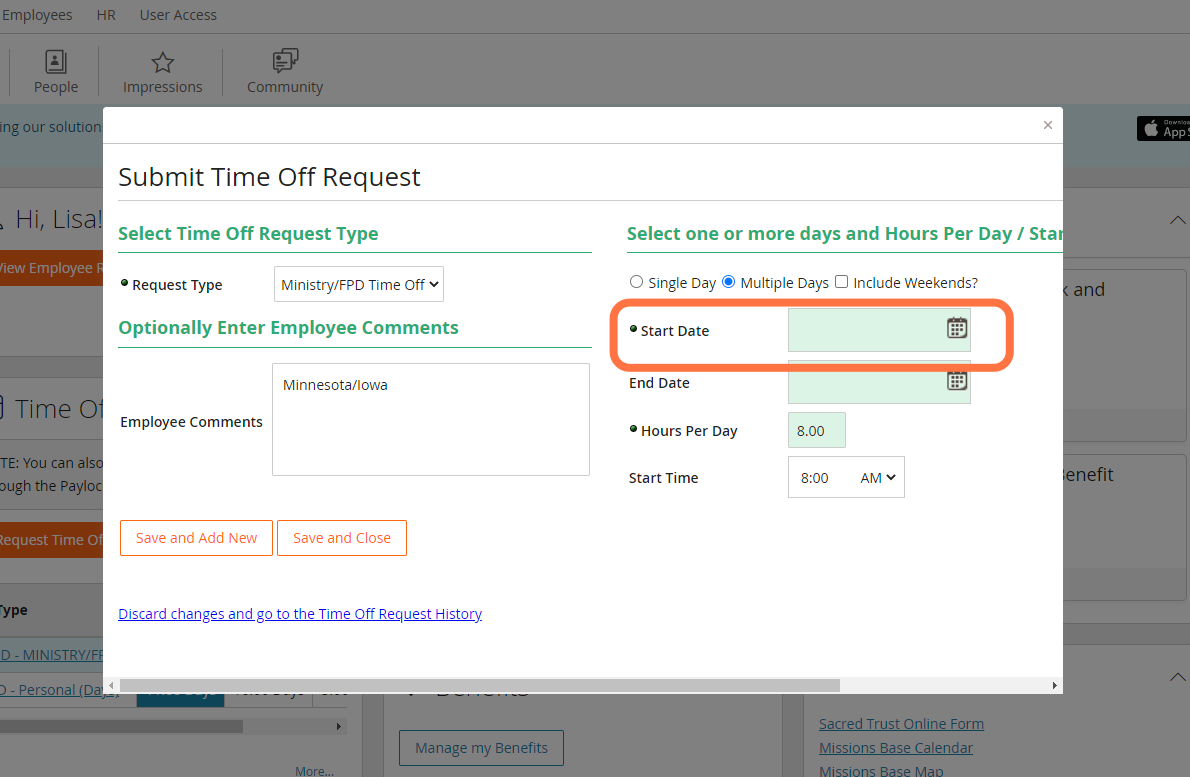
Task: Open the Community chat icon
Action: click(x=285, y=61)
